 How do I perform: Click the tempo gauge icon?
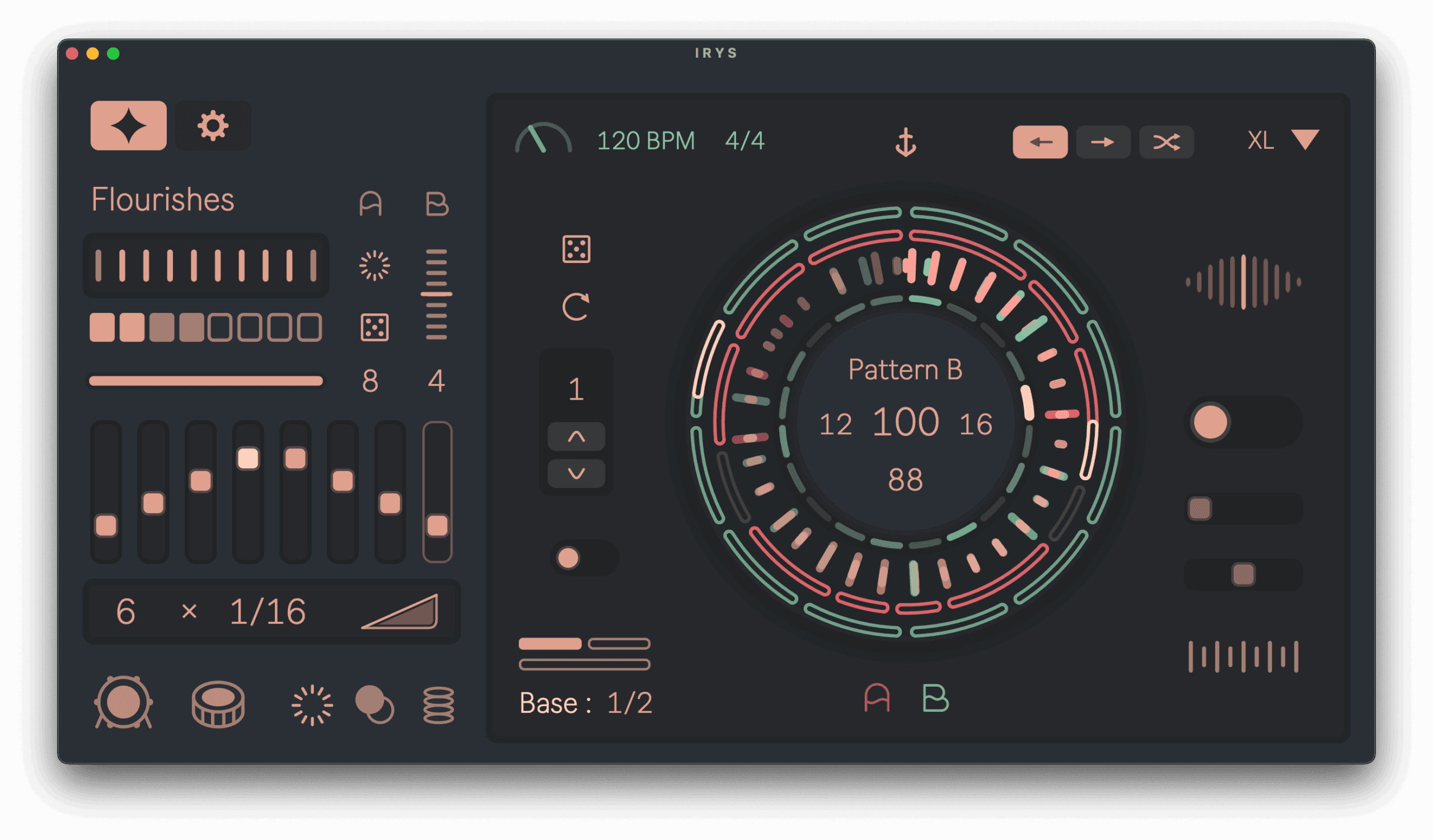(x=543, y=138)
